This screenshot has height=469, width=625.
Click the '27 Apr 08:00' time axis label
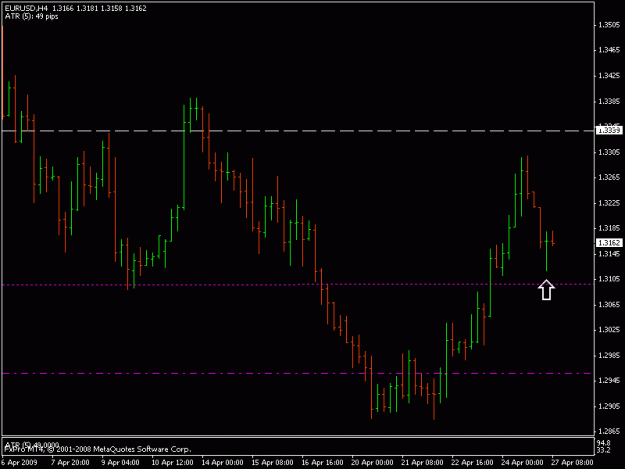point(572,463)
